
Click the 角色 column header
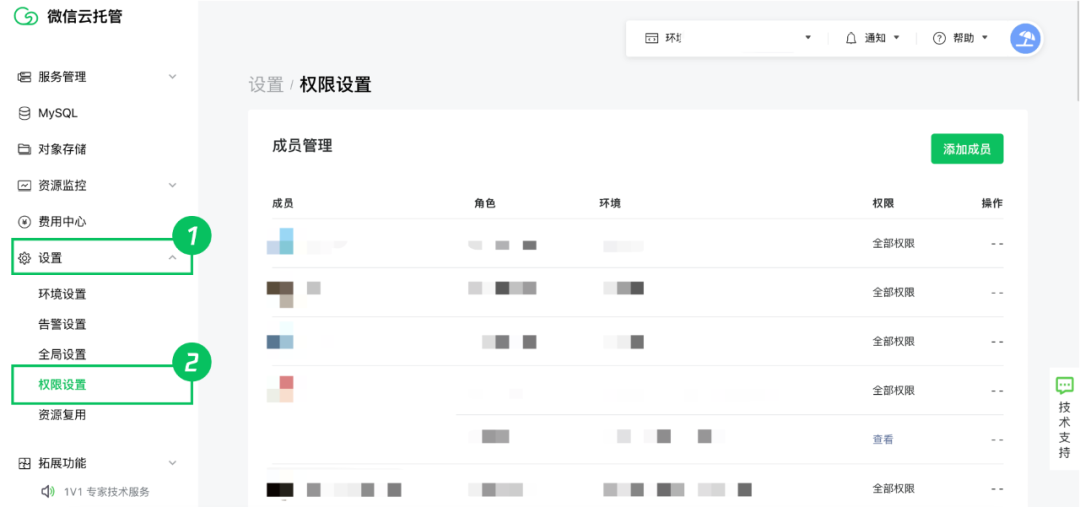pos(485,203)
